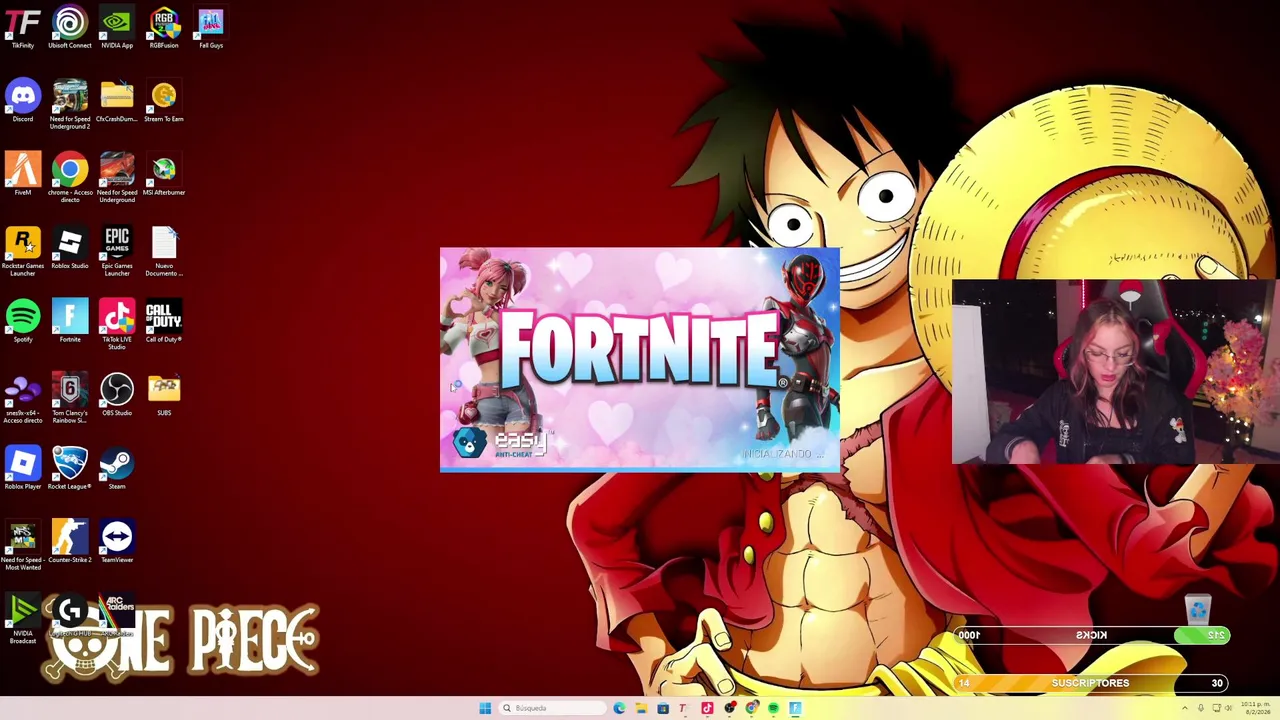
Task: Select the Counter-Strike 2 shortcut
Action: pyautogui.click(x=70, y=542)
